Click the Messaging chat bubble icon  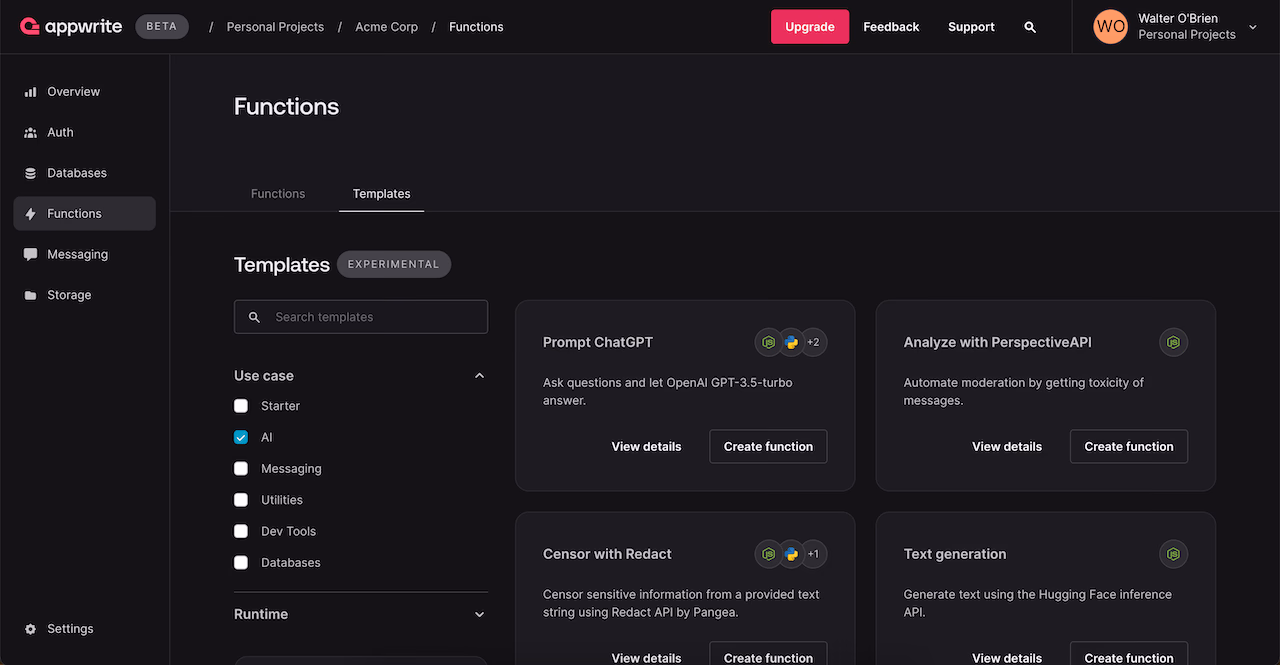30,254
